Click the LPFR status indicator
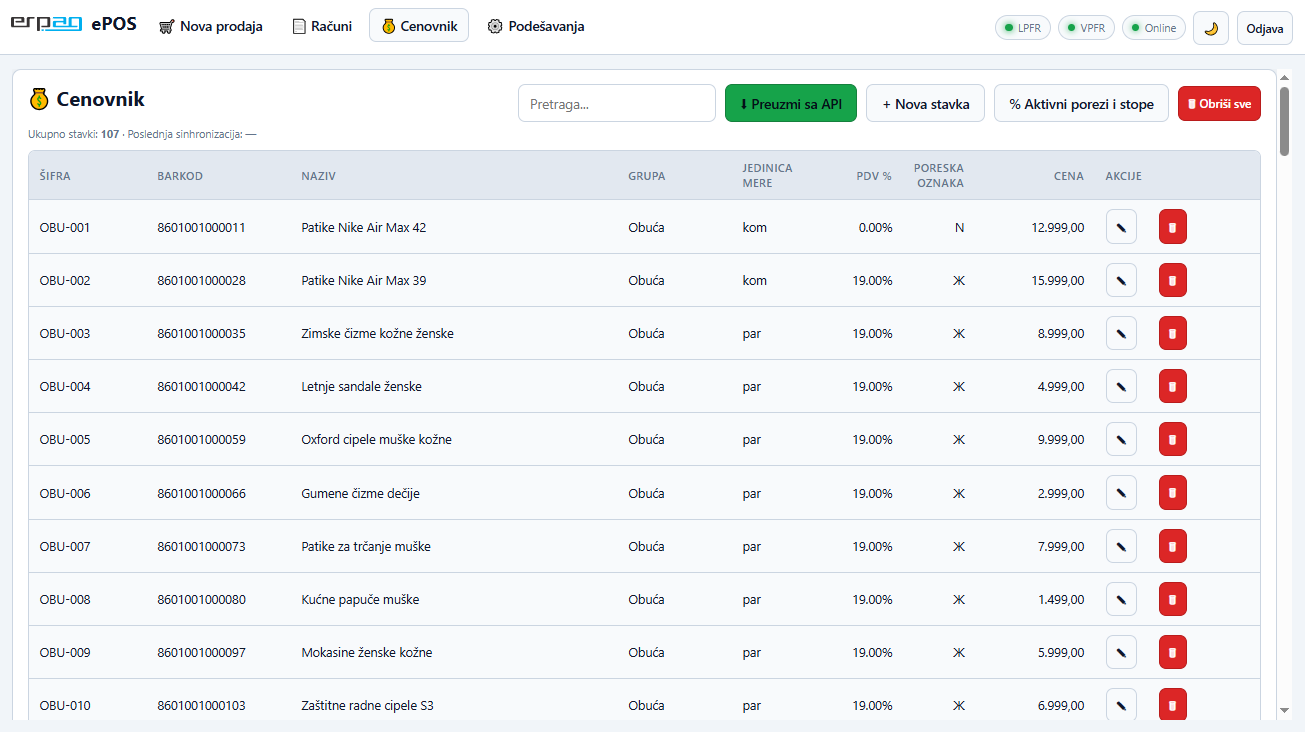This screenshot has height=732, width=1305. [x=1023, y=28]
